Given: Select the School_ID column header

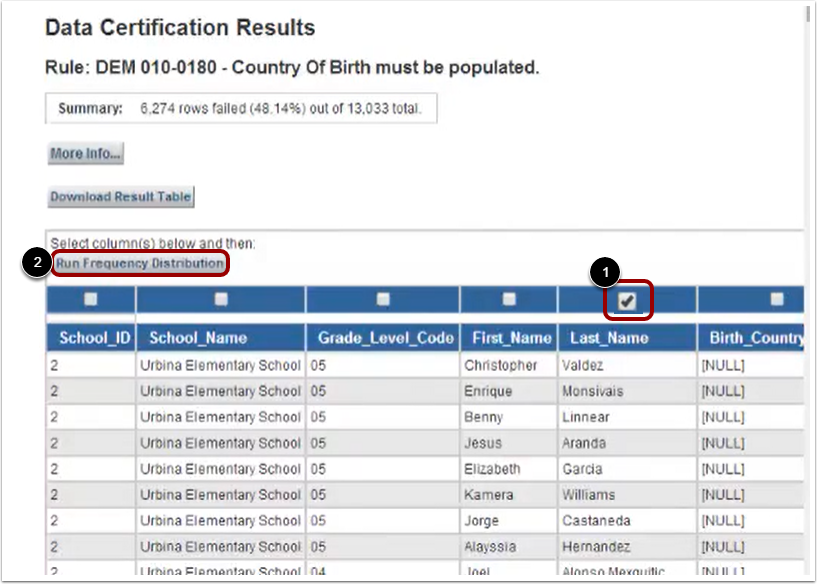Looking at the screenshot, I should [94, 337].
